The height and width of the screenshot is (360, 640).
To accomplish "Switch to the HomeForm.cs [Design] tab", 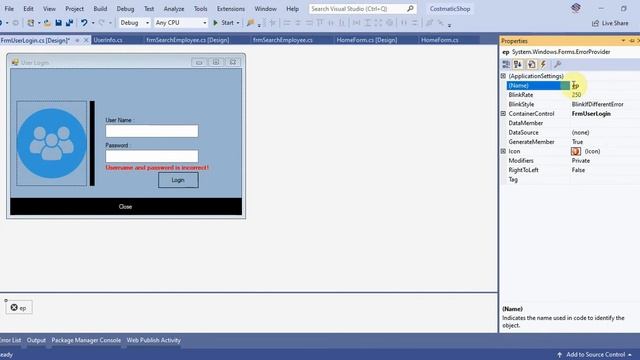I will pos(367,40).
